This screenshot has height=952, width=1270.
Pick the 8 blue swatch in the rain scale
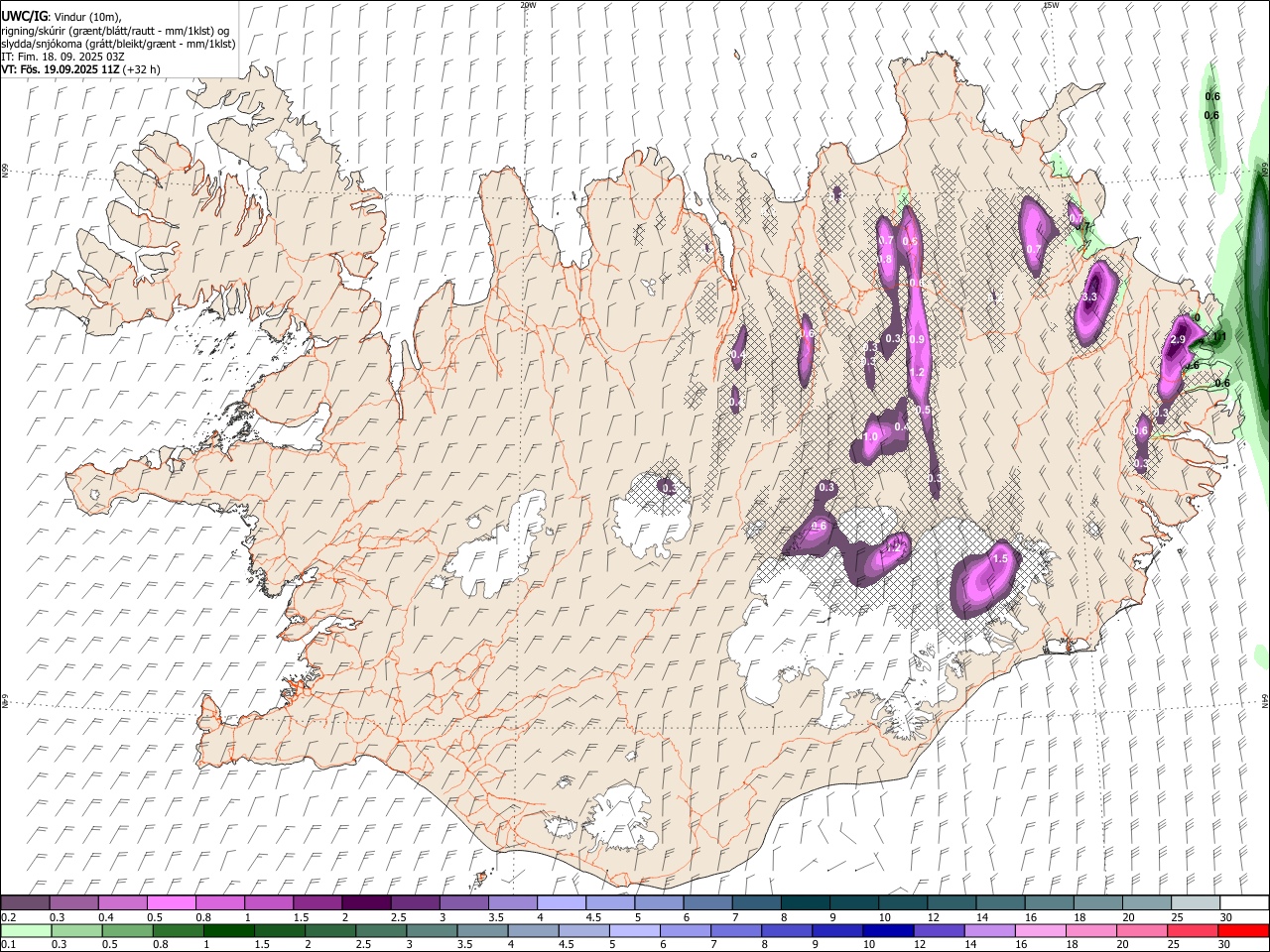[x=787, y=931]
